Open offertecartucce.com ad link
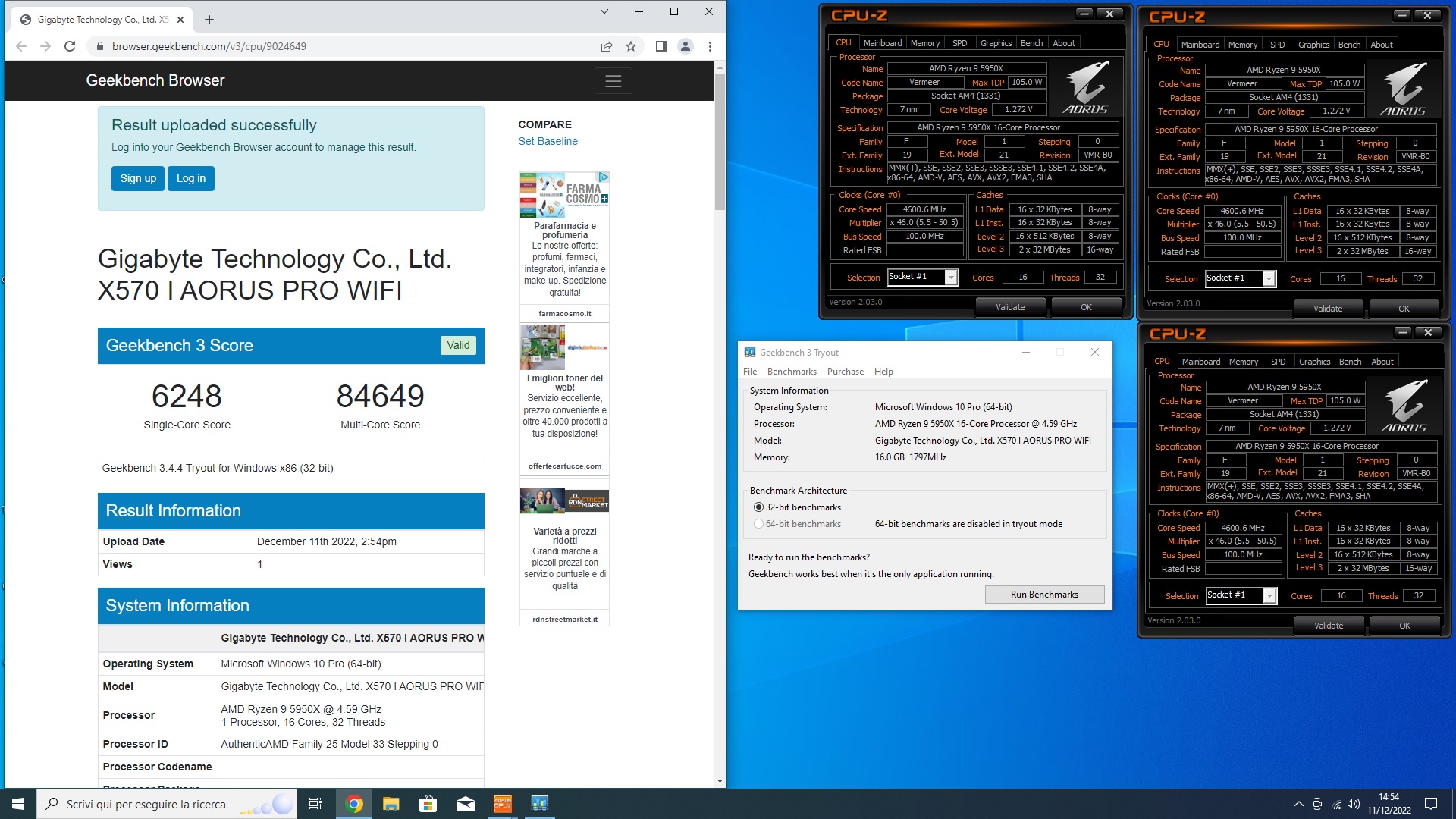 tap(564, 466)
